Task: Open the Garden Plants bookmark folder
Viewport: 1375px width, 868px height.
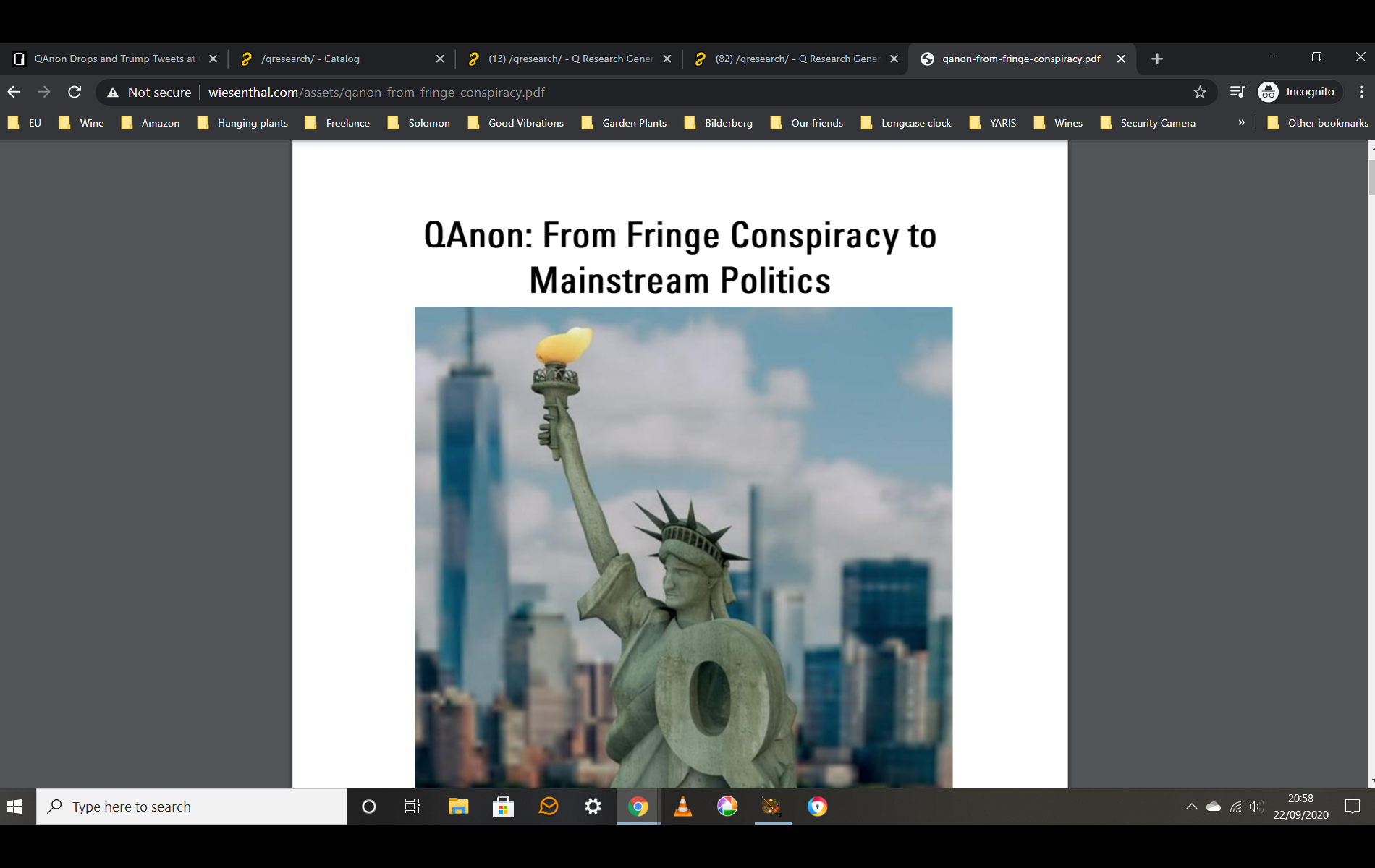Action: tap(625, 123)
